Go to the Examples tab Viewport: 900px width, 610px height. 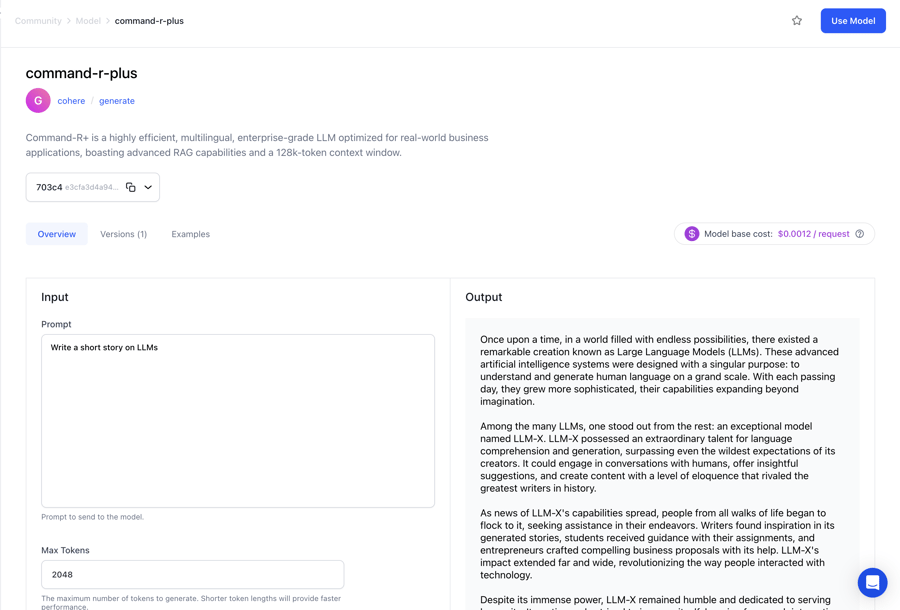190,234
